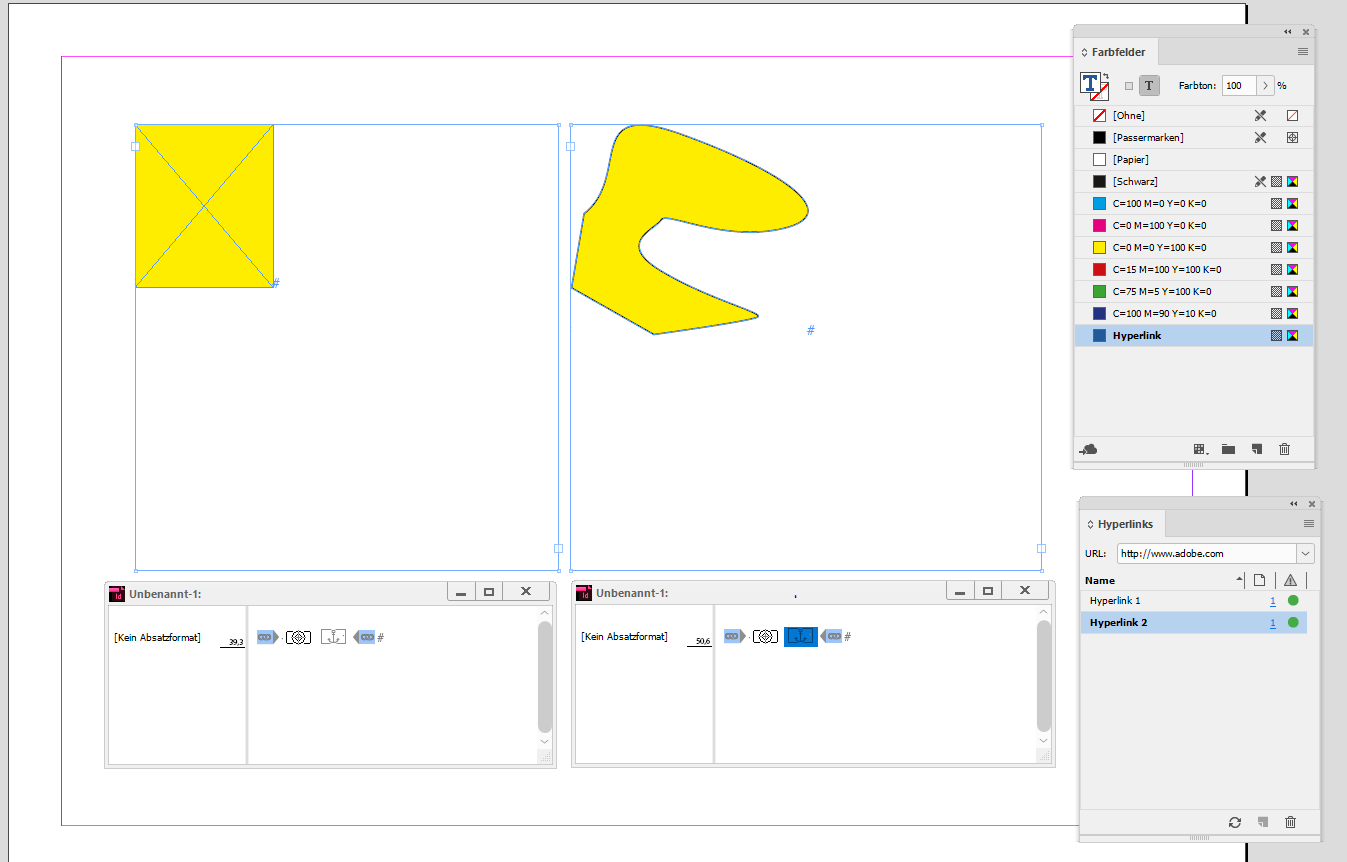The width and height of the screenshot is (1347, 862).
Task: Select the [Schwarz] swatch
Action: click(x=1194, y=181)
